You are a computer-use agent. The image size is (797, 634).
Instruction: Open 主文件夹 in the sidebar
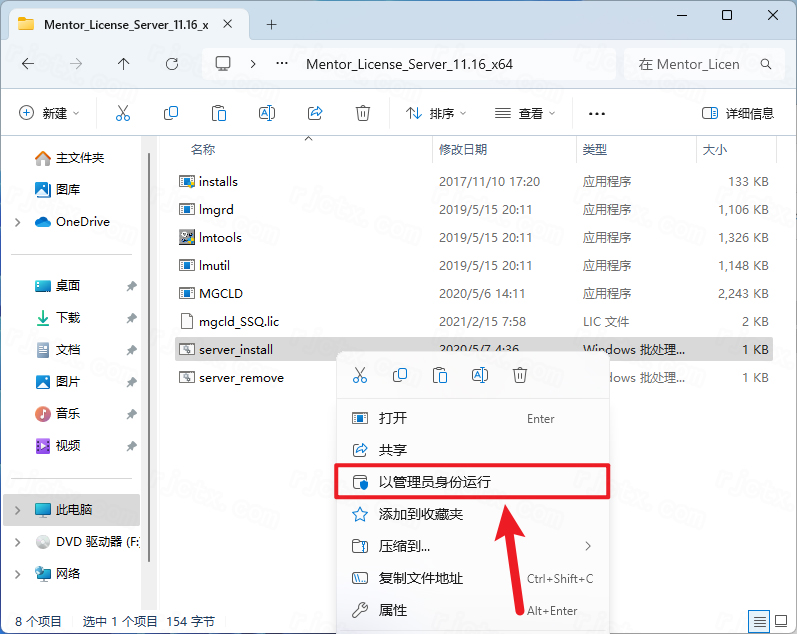coord(70,158)
